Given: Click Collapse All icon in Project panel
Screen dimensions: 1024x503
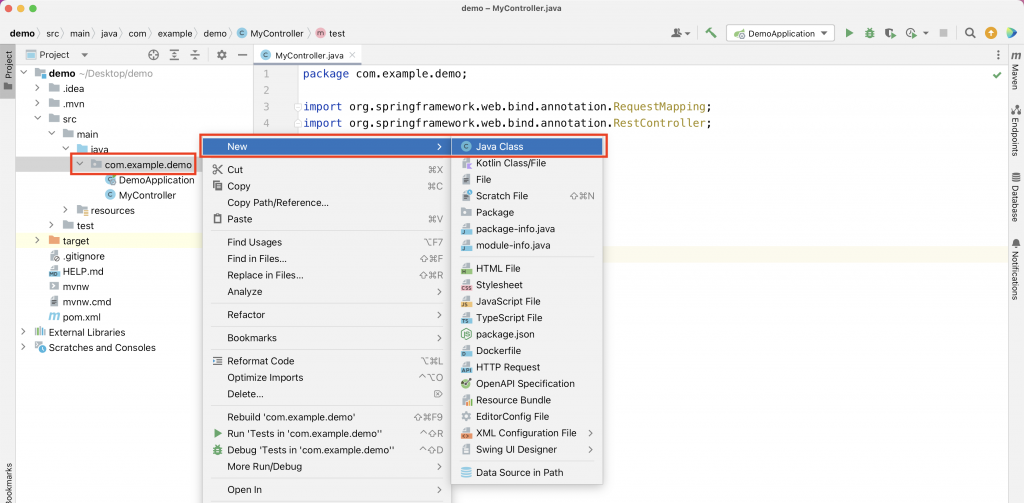Looking at the screenshot, I should click(x=194, y=55).
